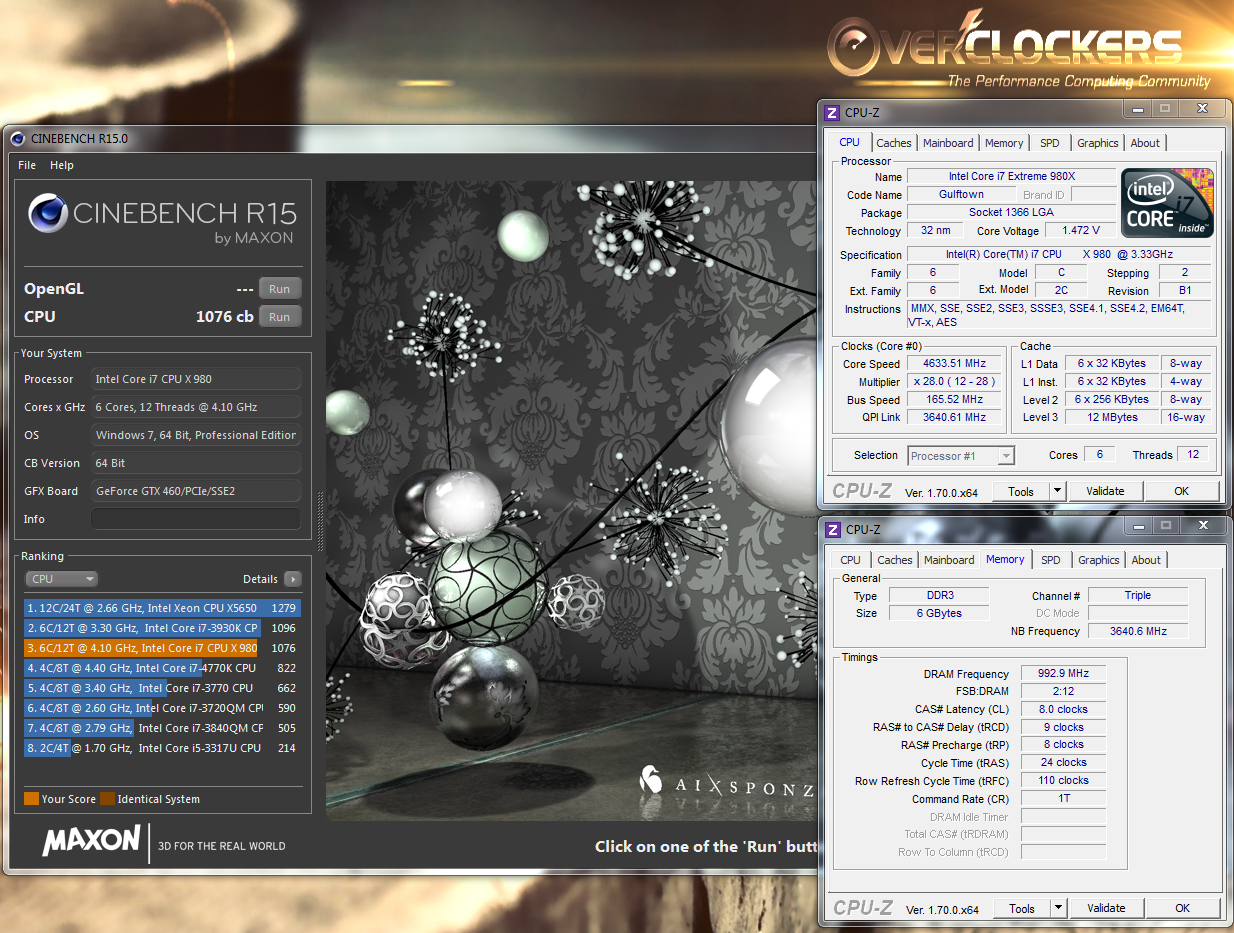Run the CPU benchmark
Screen dimensions: 1234x933
coord(280,317)
